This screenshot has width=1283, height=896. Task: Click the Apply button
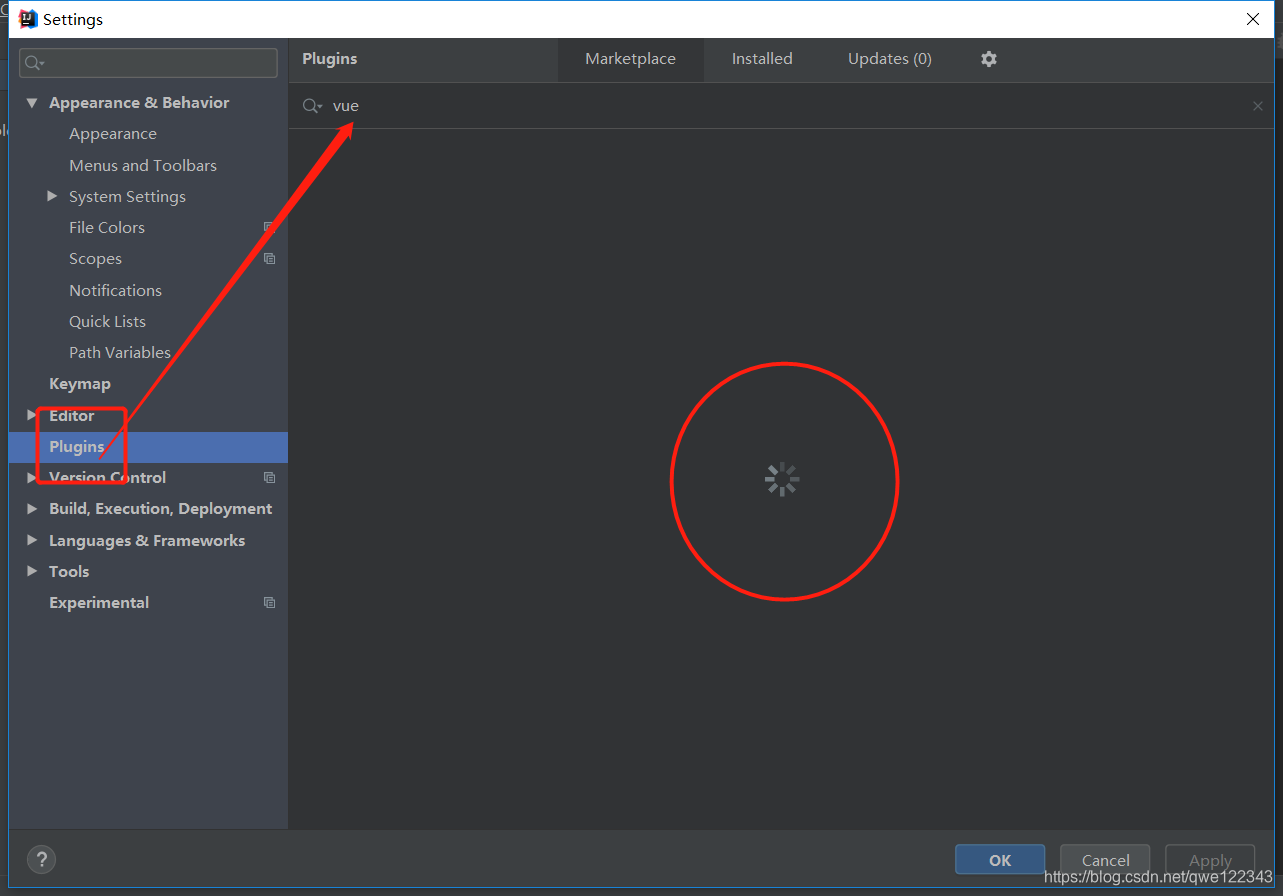point(1210,860)
